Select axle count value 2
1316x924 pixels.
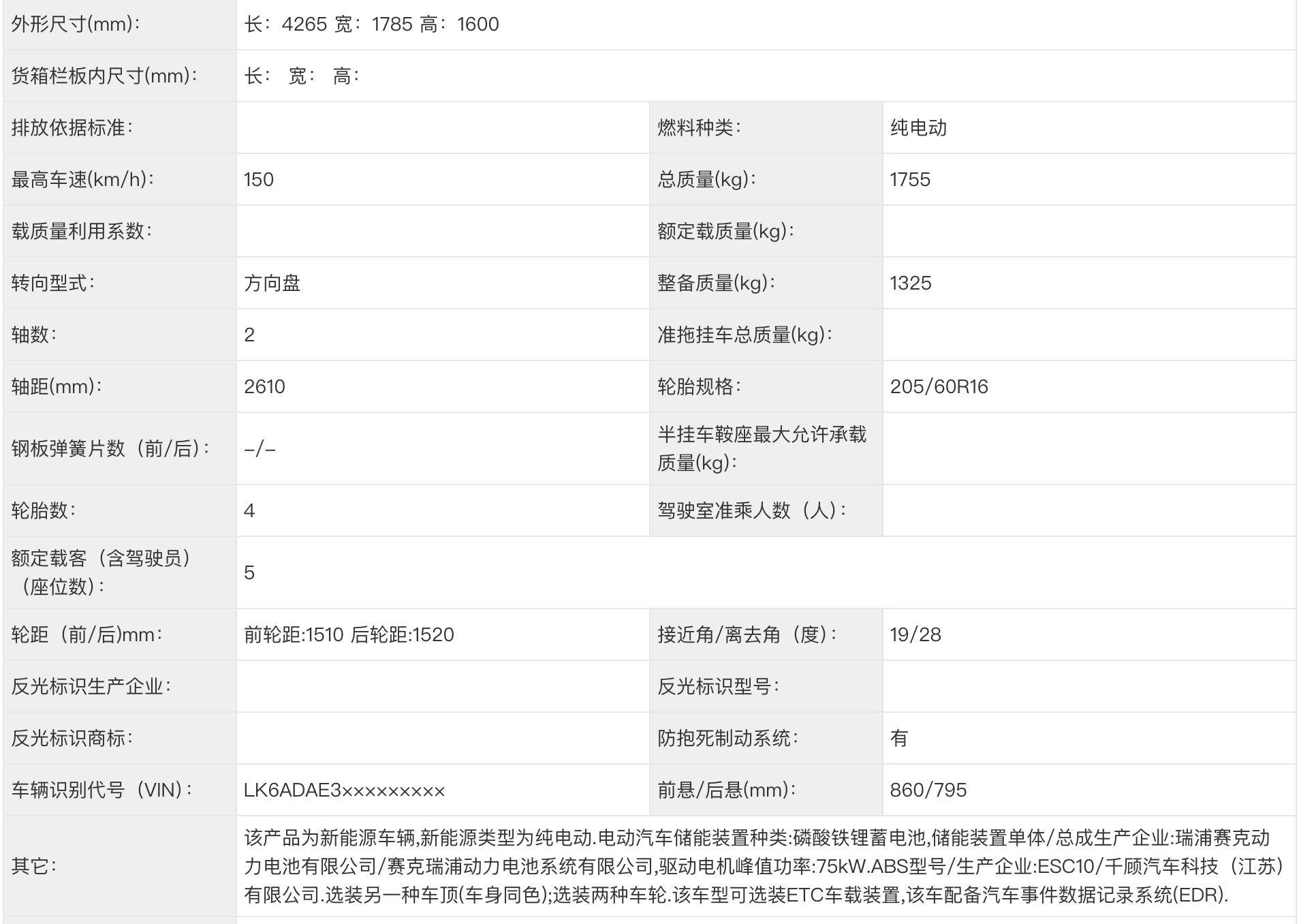[249, 335]
